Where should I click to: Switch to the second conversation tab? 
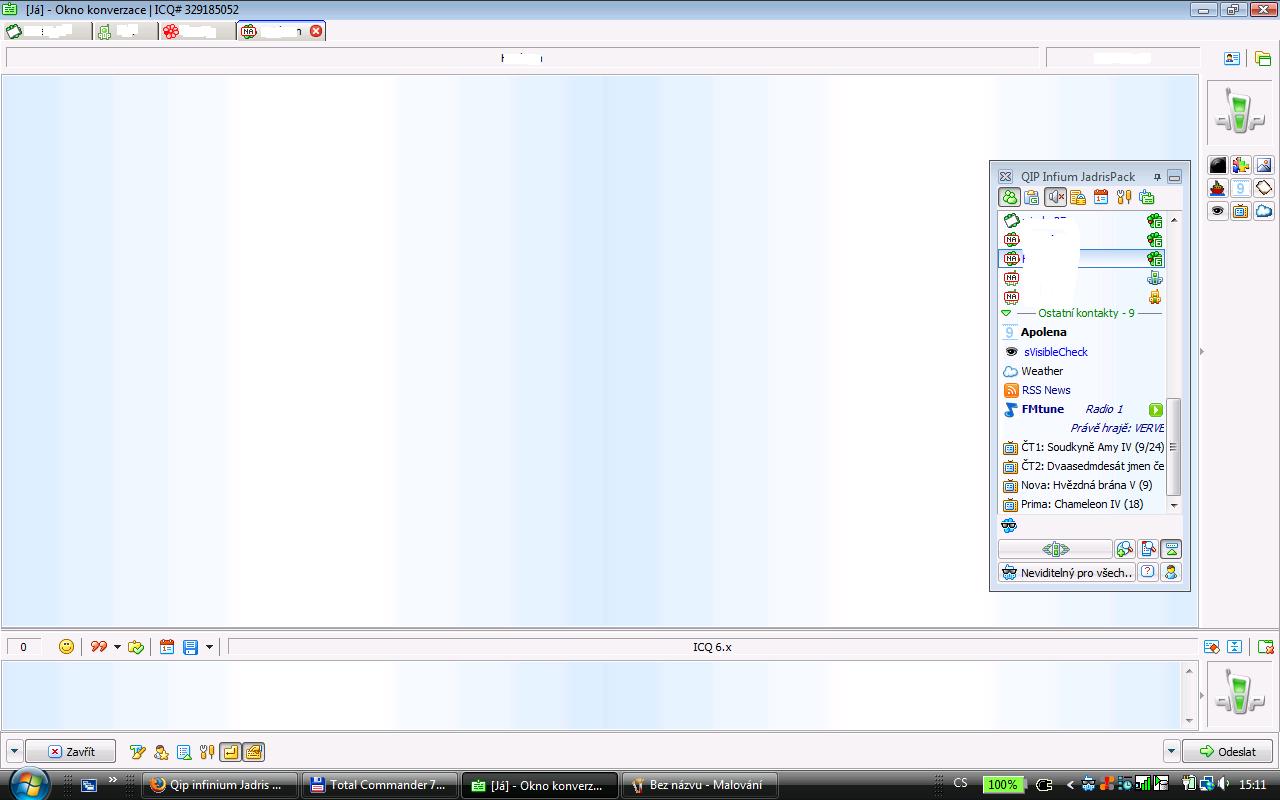[x=125, y=31]
